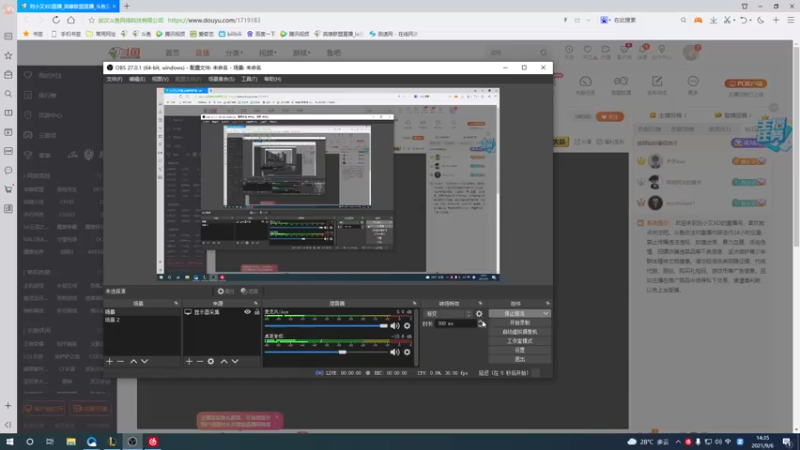Open source properties gear in Sources panel
Image resolution: width=800 pixels, height=450 pixels.
point(211,361)
